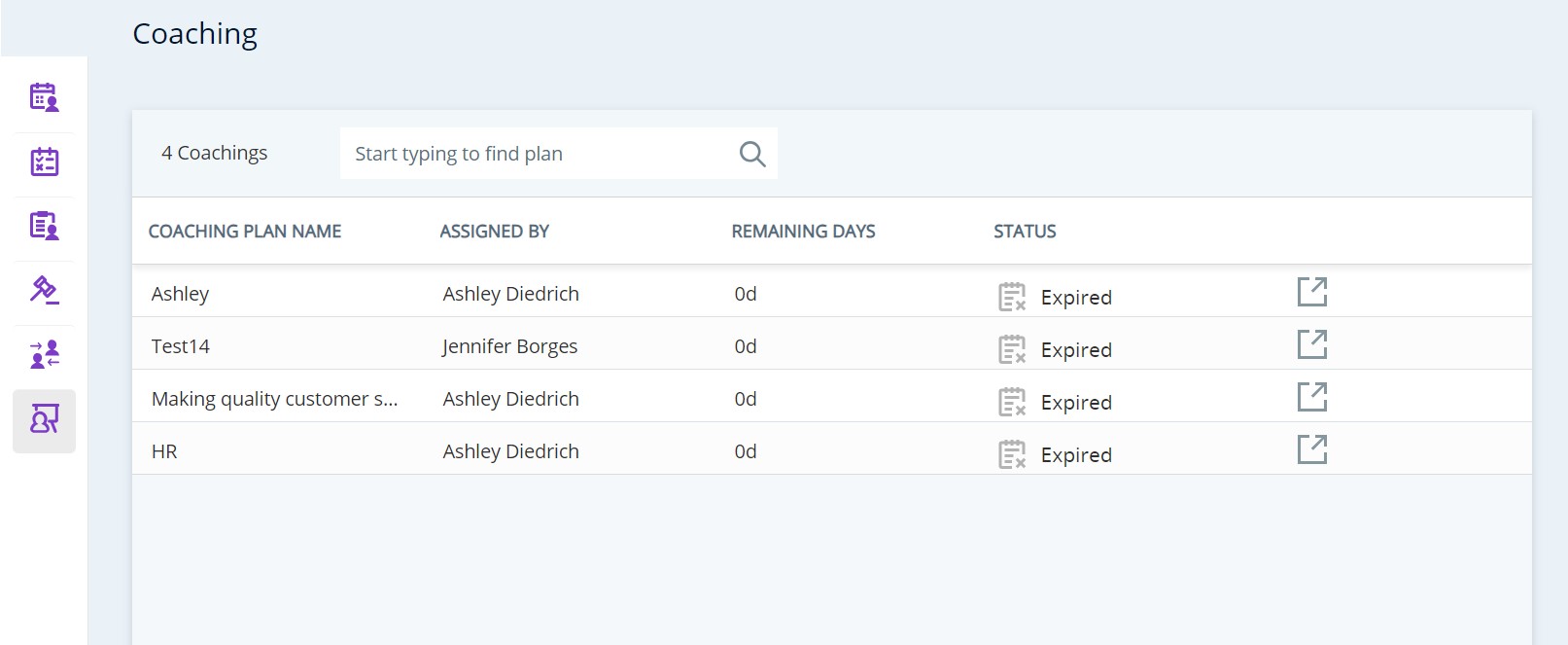Open the calendar with person sidebar icon
Viewport: 1568px width, 645px height.
(44, 97)
